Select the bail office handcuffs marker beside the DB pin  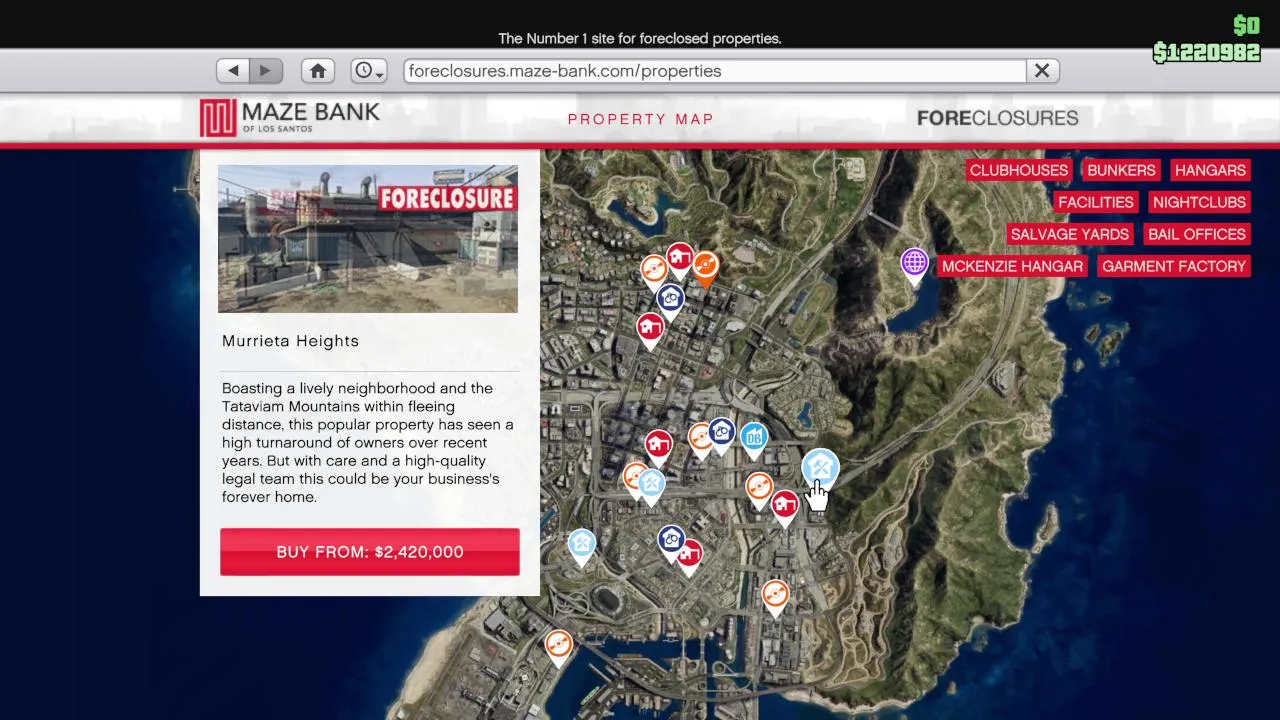[x=722, y=435]
